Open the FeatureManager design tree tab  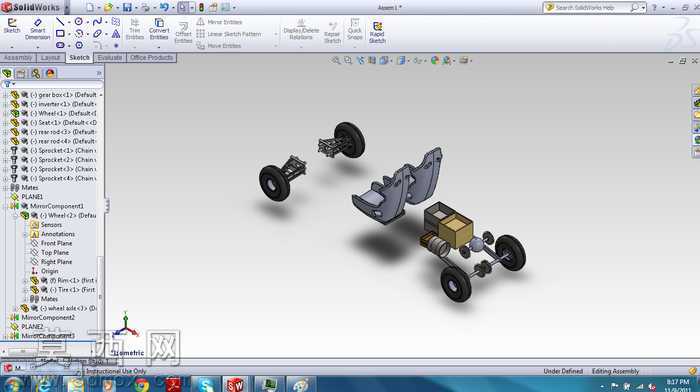7,73
